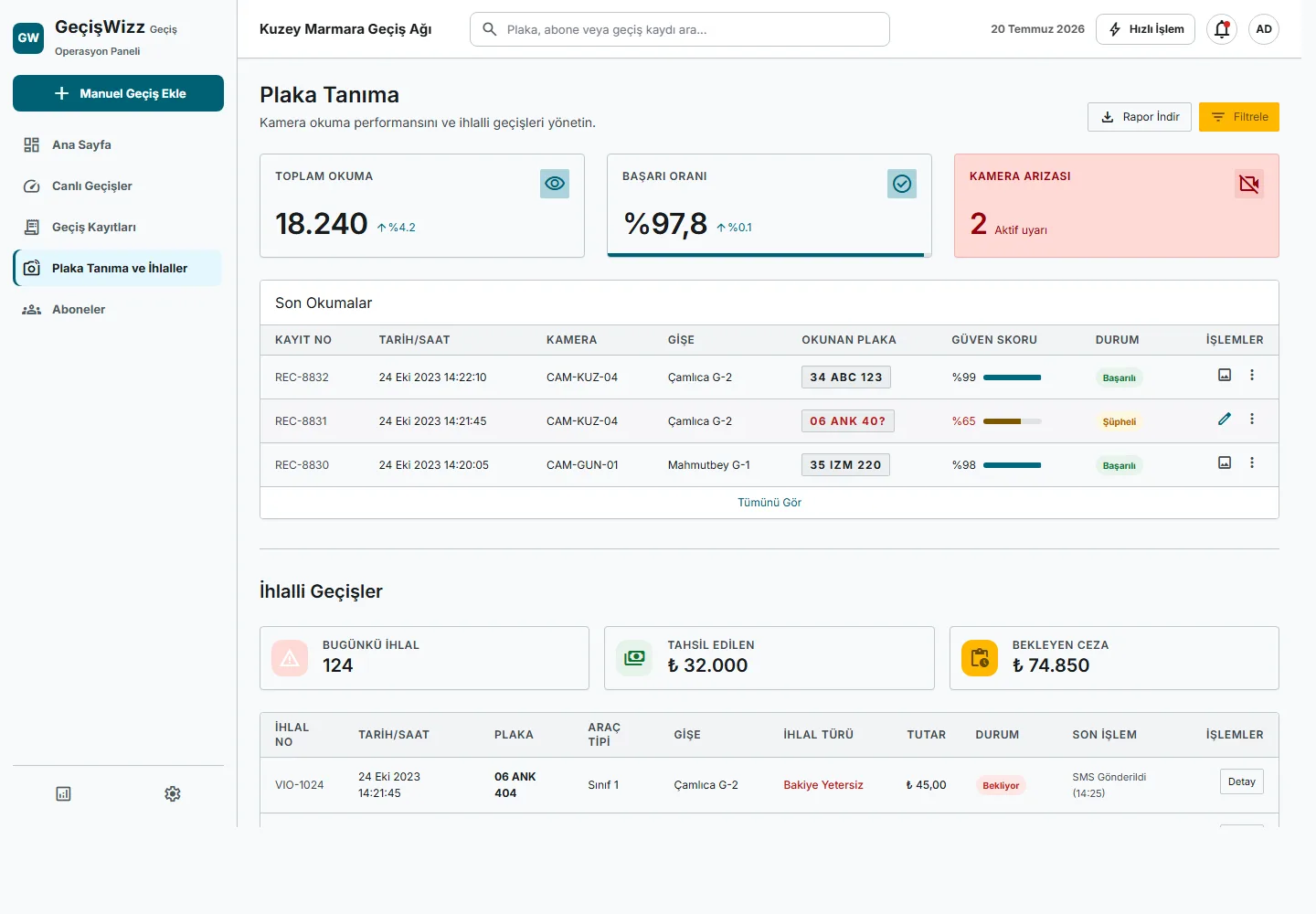The width and height of the screenshot is (1316, 914).
Task: Open more options menu for REC-8832
Action: point(1252,375)
